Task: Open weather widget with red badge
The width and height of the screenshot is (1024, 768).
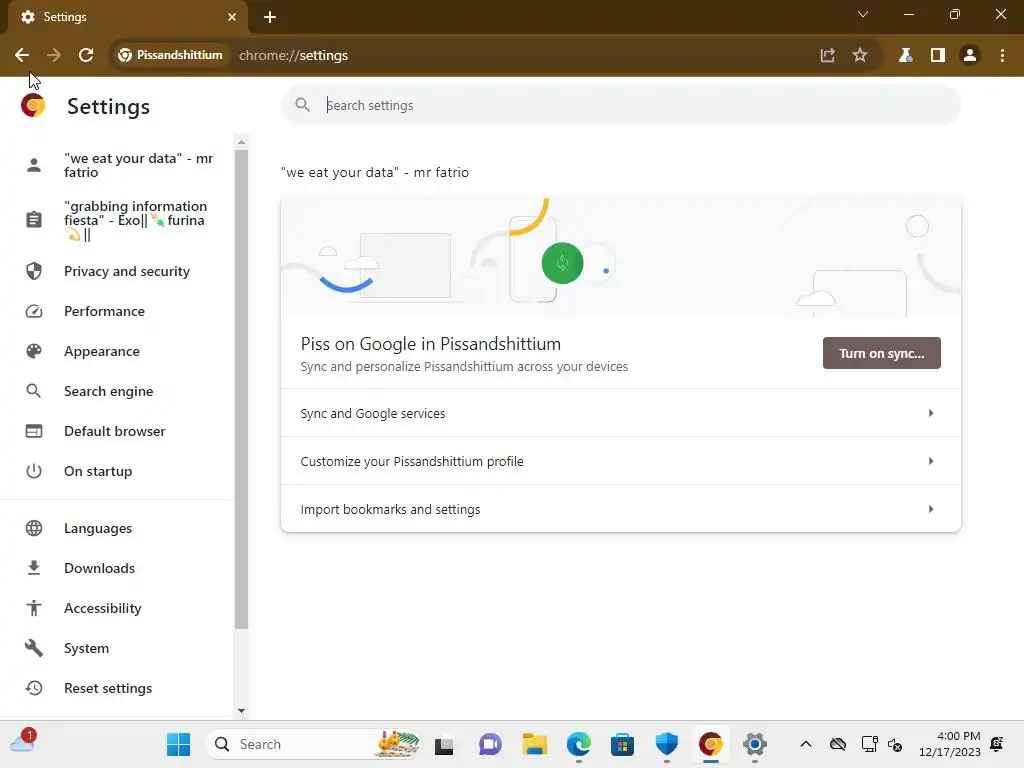Action: click(x=23, y=741)
